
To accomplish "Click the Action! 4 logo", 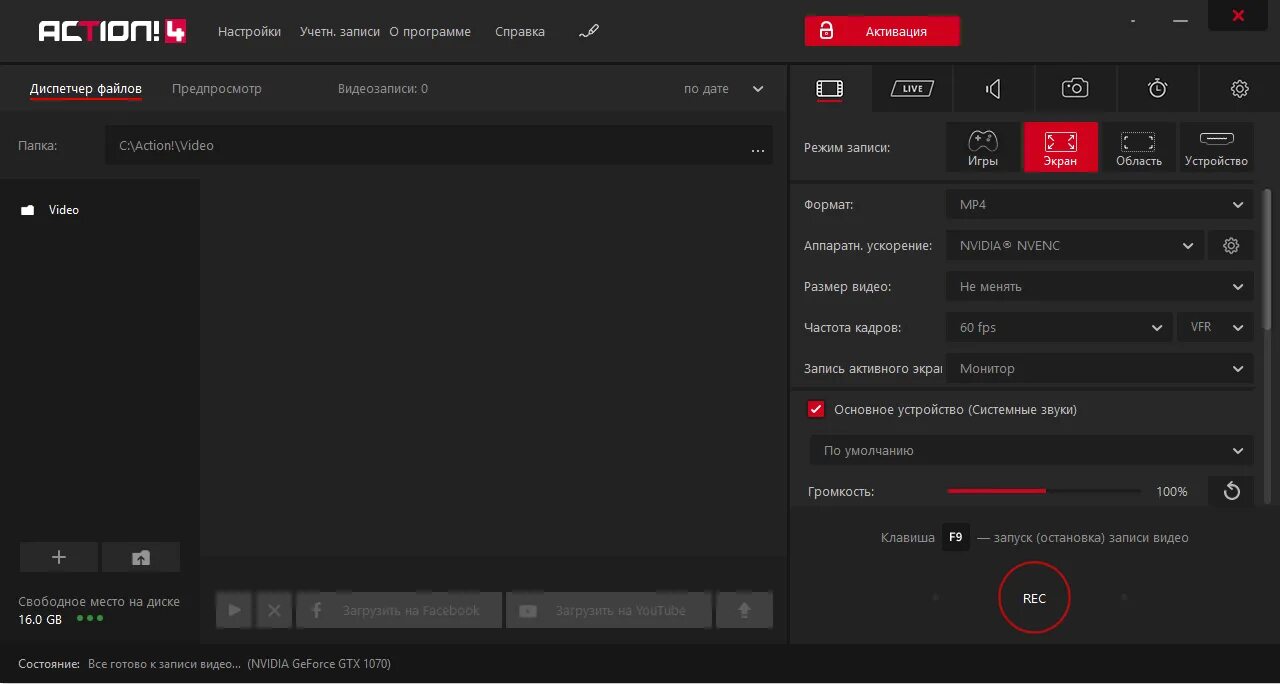I will point(112,31).
